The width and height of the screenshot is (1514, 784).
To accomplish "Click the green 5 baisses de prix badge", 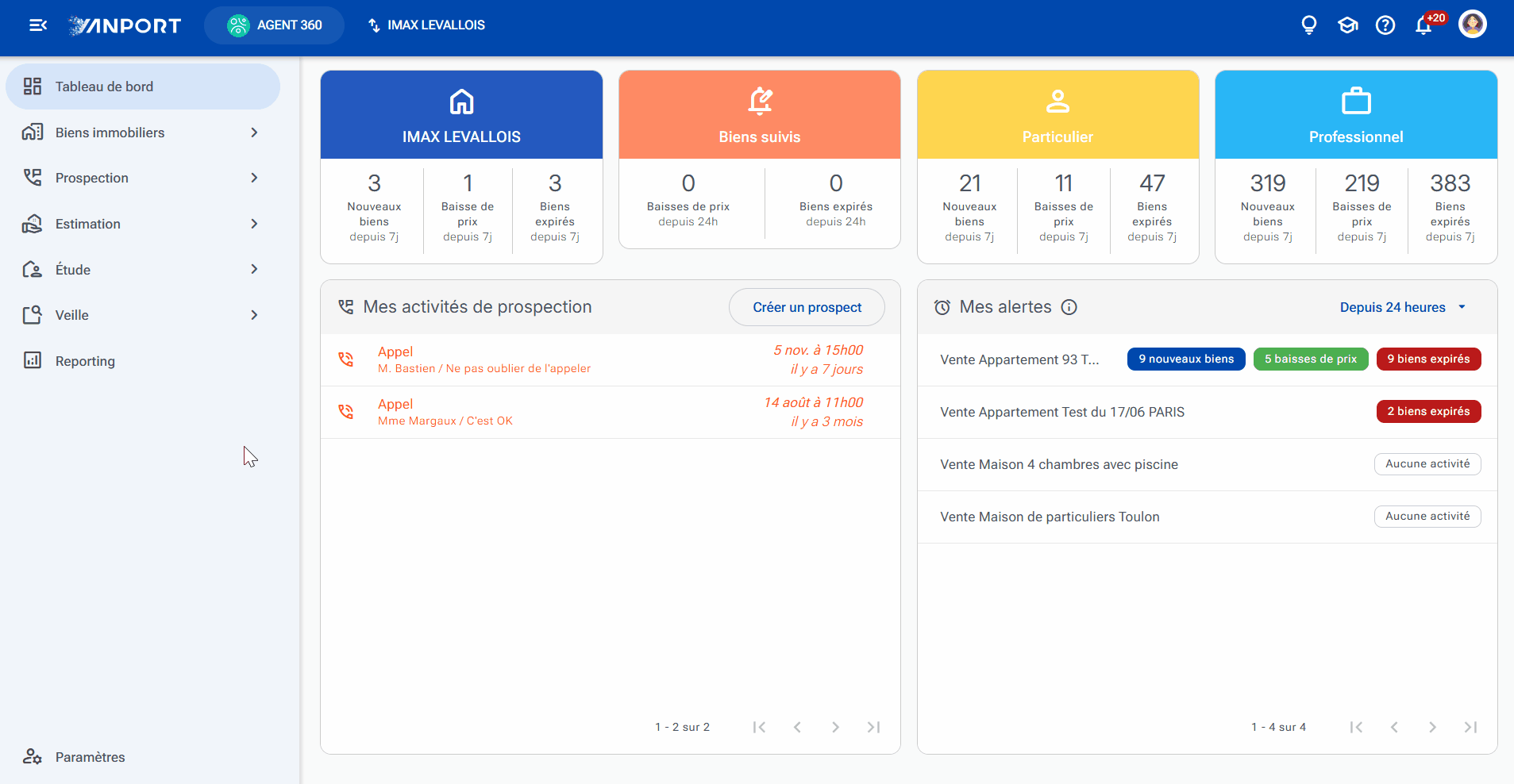I will coord(1311,359).
